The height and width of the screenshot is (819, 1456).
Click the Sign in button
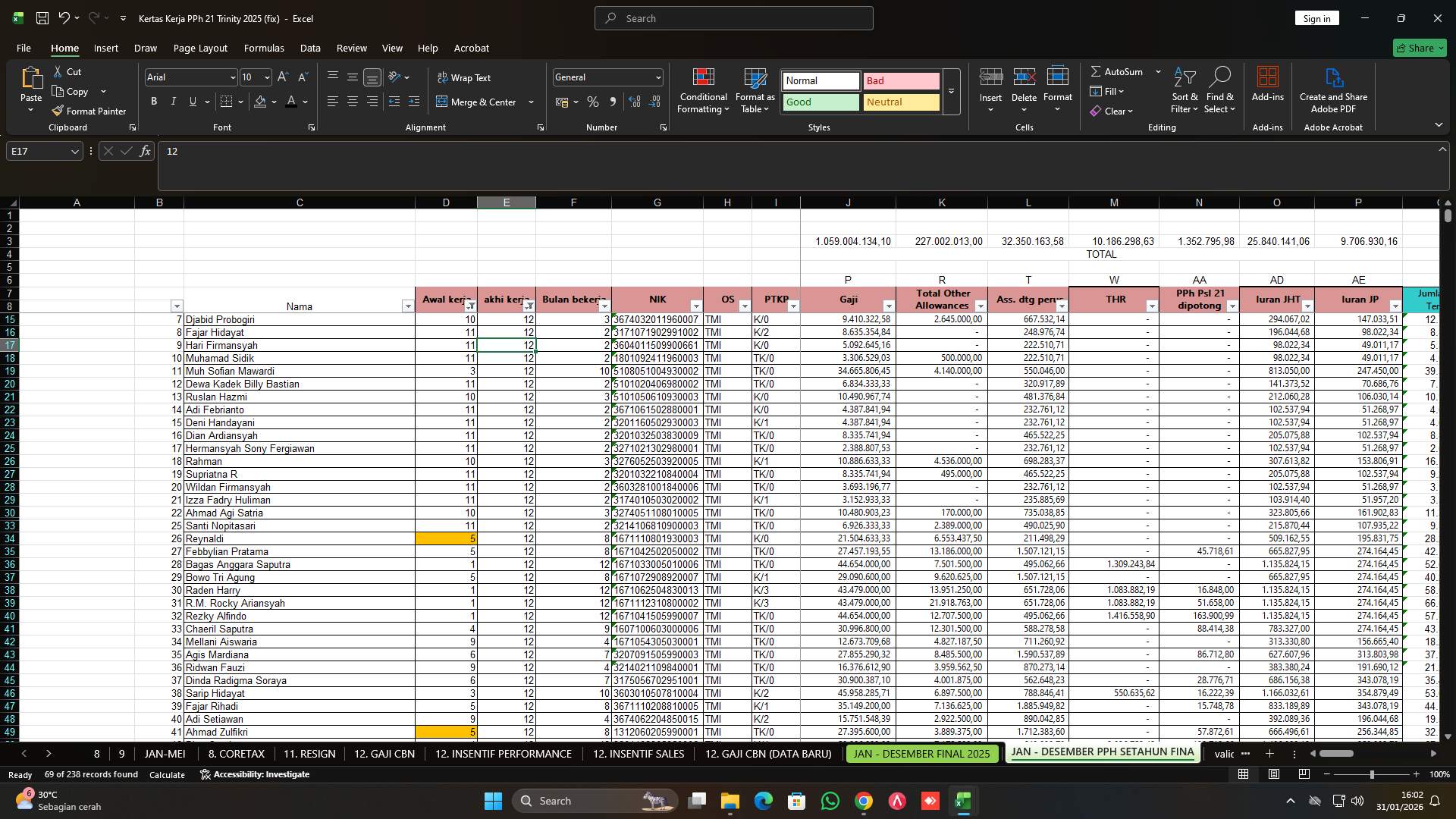pos(1317,18)
